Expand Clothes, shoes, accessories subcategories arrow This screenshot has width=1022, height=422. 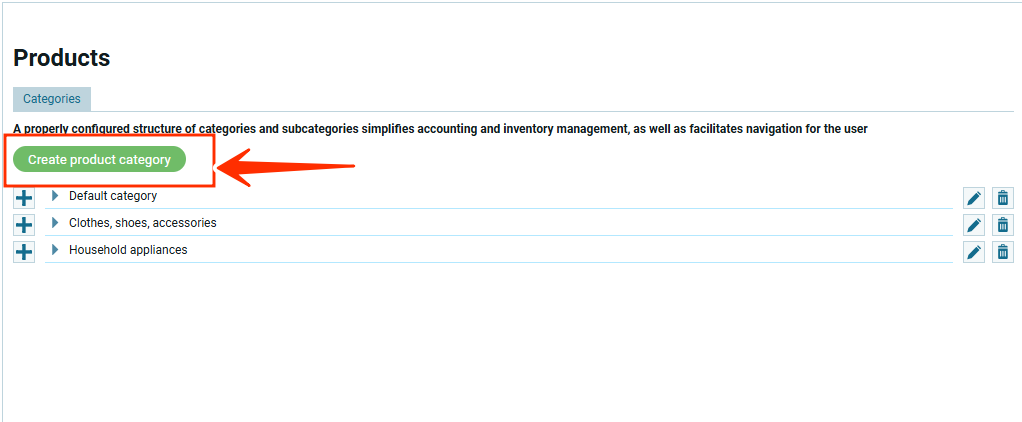coord(55,223)
